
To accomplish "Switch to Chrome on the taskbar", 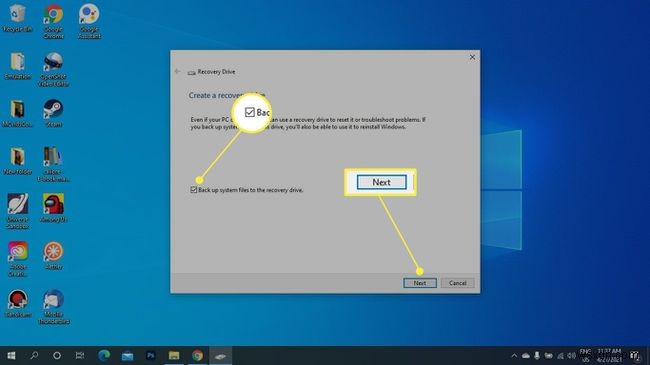I will 197,355.
